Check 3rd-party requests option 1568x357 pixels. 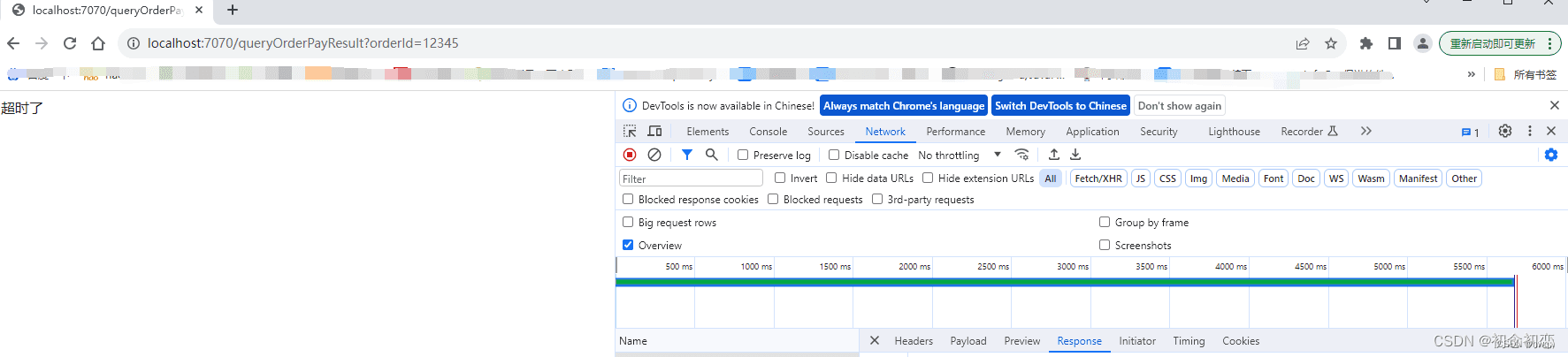(x=877, y=199)
